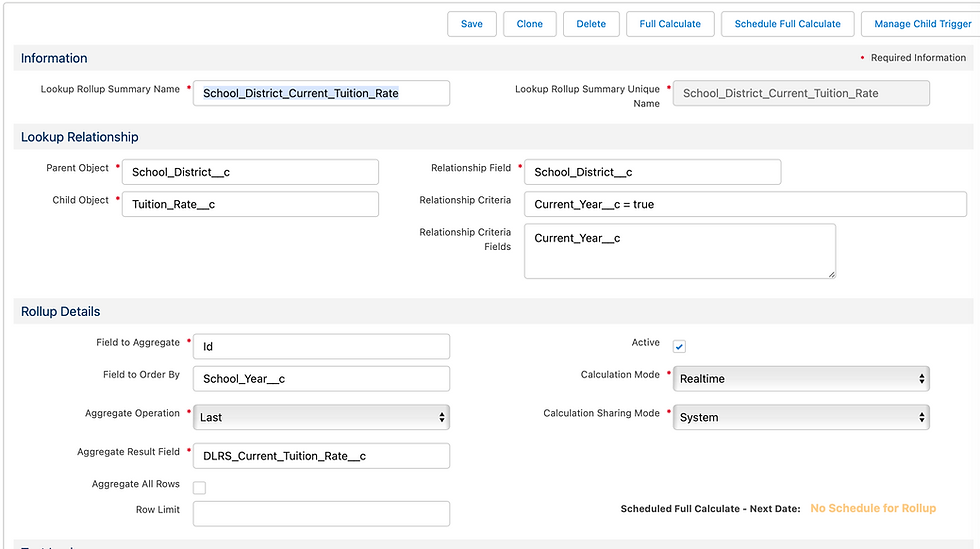The image size is (980, 549).
Task: Open Schedule Full Calculate
Action: tap(788, 24)
